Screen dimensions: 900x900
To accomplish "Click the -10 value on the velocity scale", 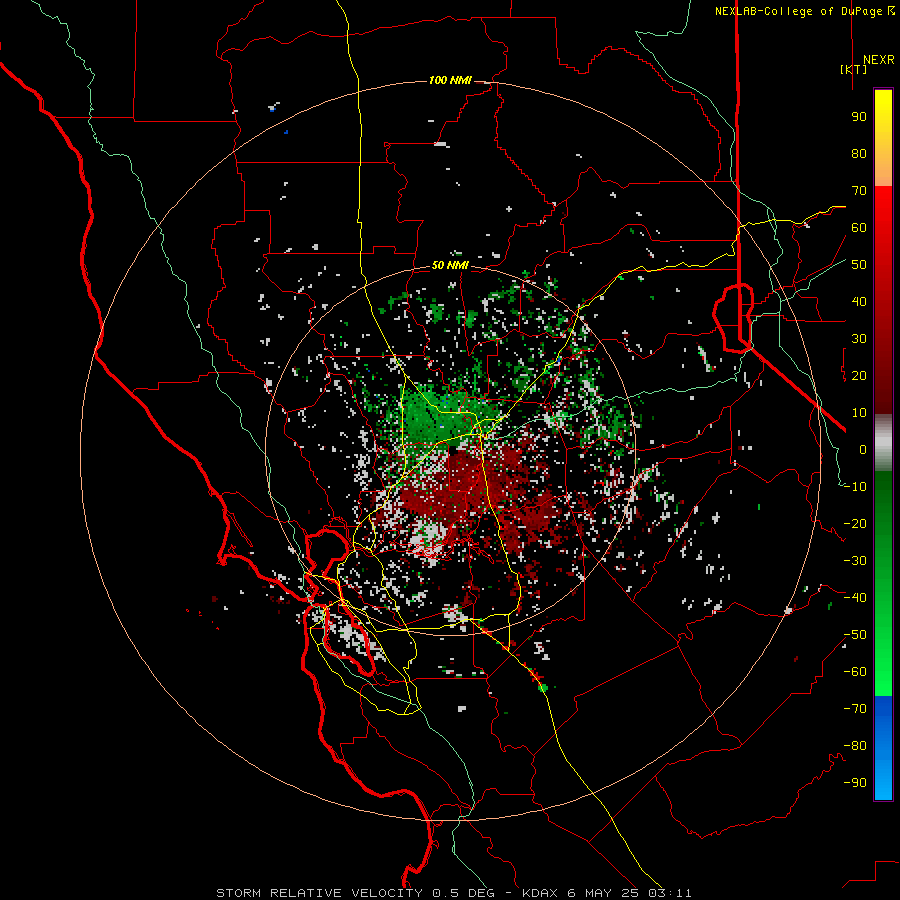I will [855, 487].
